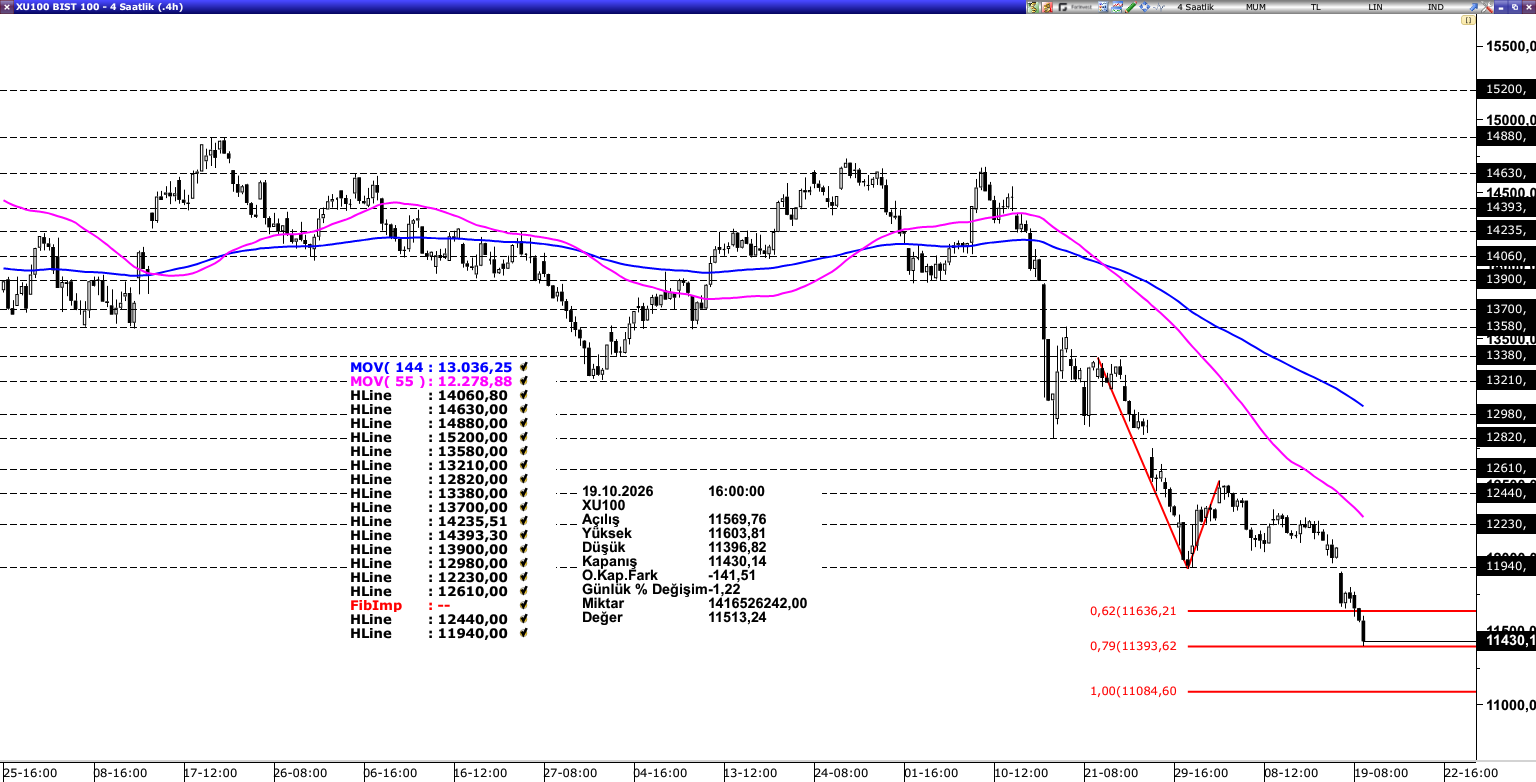Click the 15200, price axis label
The height and width of the screenshot is (782, 1536).
tap(1507, 90)
